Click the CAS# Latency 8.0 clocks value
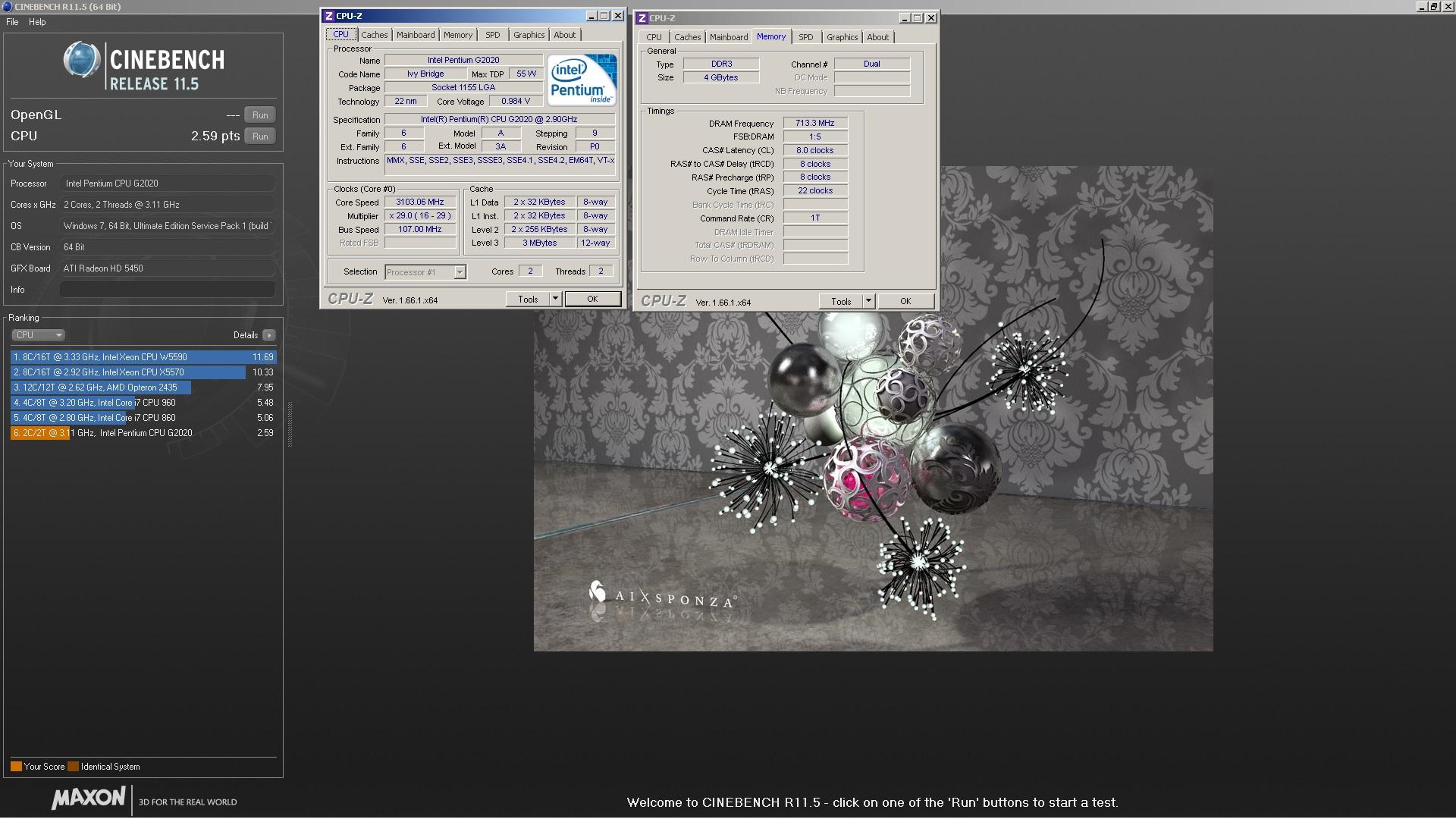Viewport: 1456px width, 819px height. click(815, 151)
